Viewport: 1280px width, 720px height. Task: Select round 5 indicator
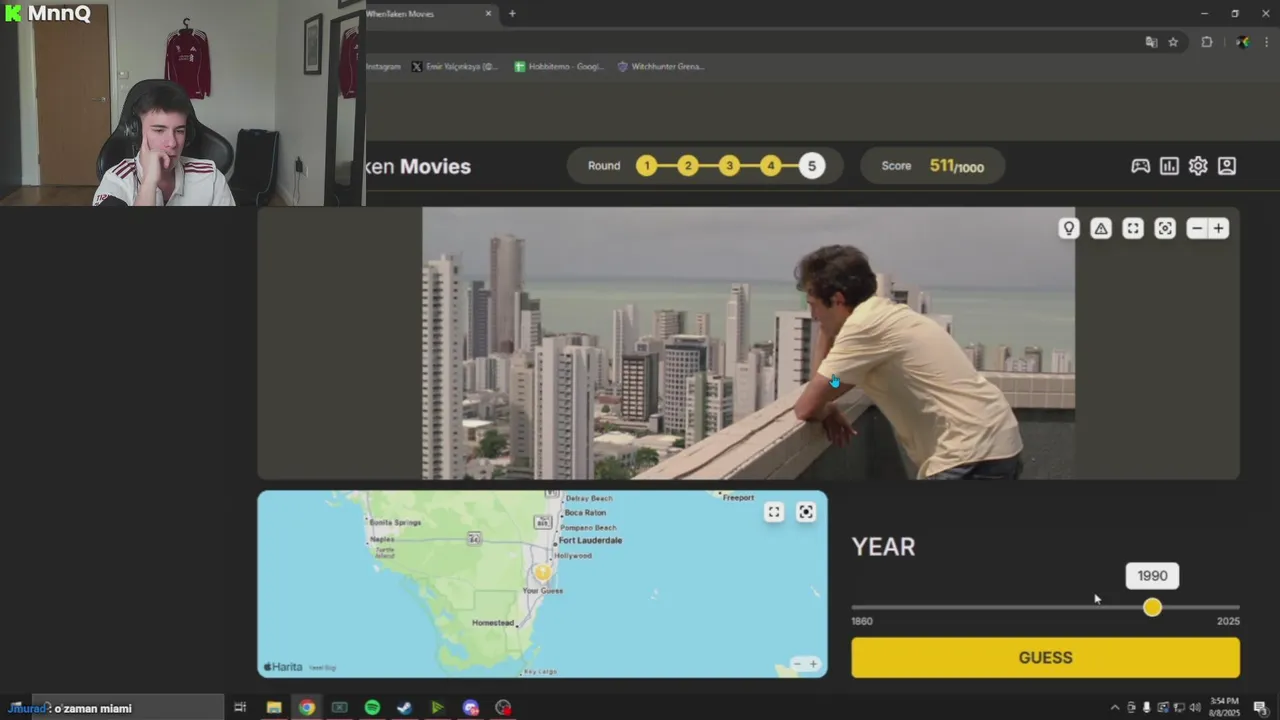pos(812,166)
